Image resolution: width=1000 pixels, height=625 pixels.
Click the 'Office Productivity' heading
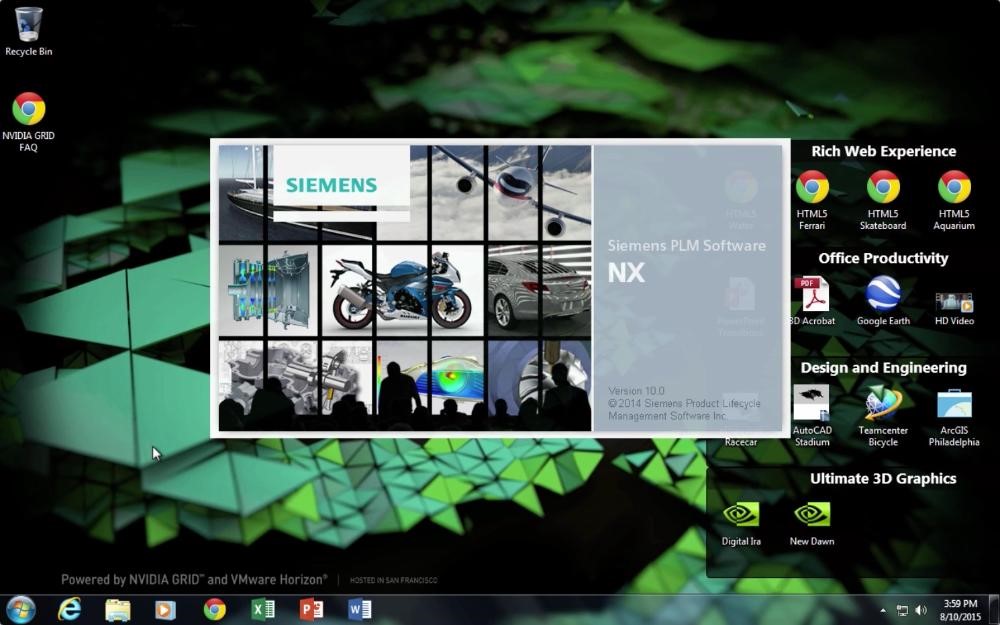click(883, 258)
